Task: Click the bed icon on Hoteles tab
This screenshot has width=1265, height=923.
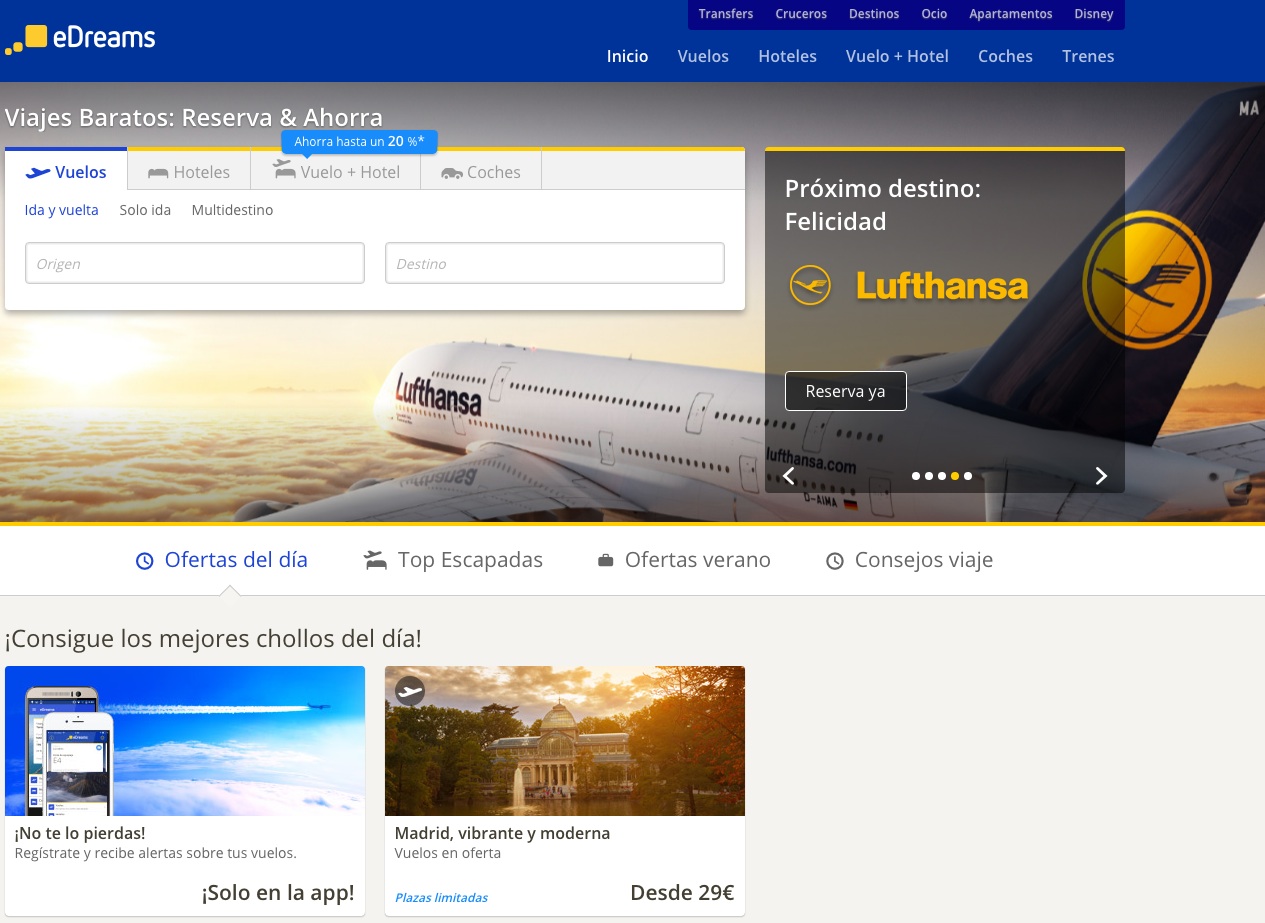Action: 158,172
